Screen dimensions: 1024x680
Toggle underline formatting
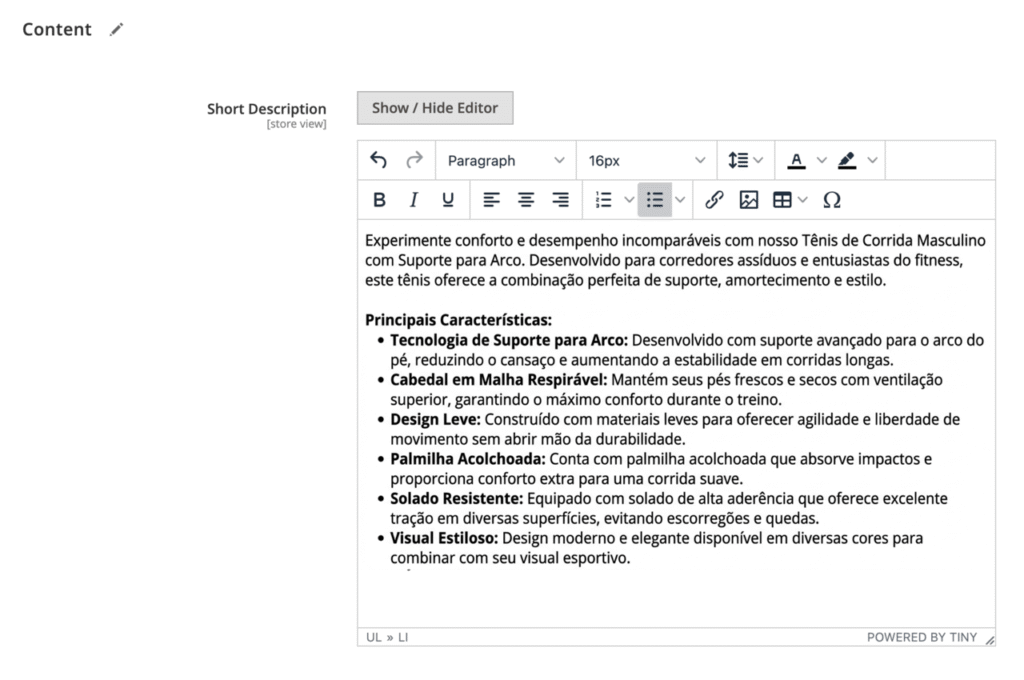tap(448, 200)
